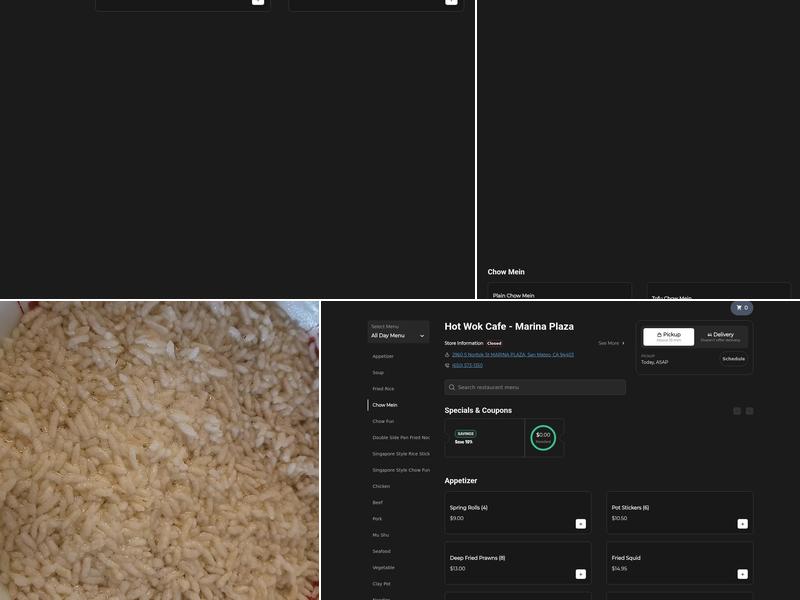Expand See More store information
Screen dimensions: 800x600
(611, 343)
